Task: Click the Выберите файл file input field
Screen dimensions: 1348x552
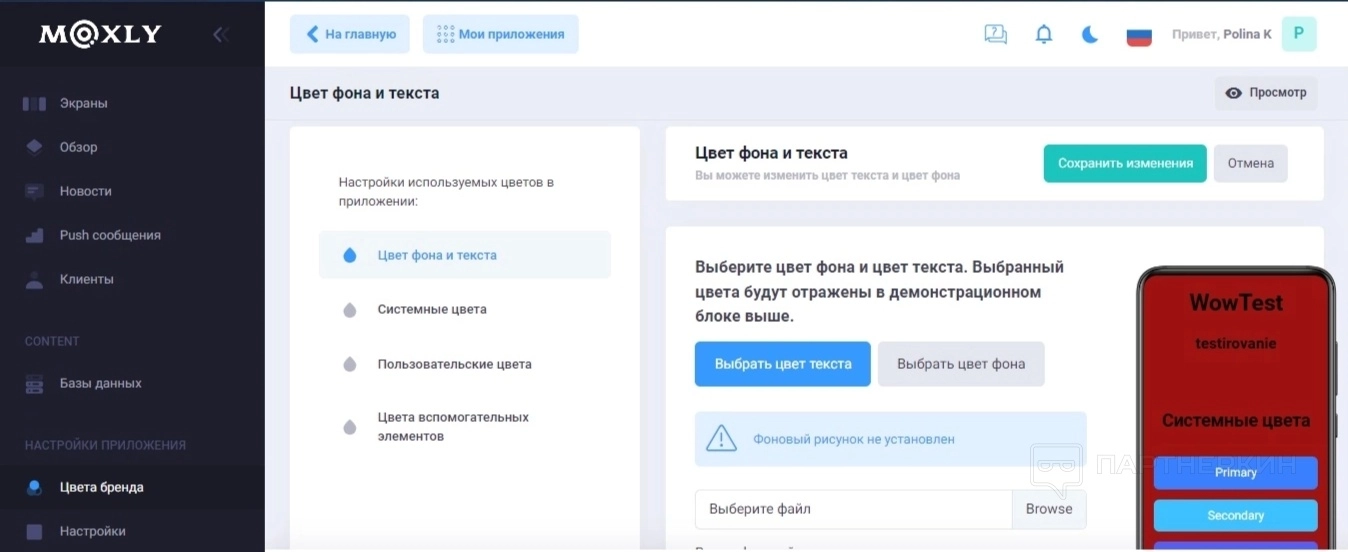Action: click(x=853, y=509)
